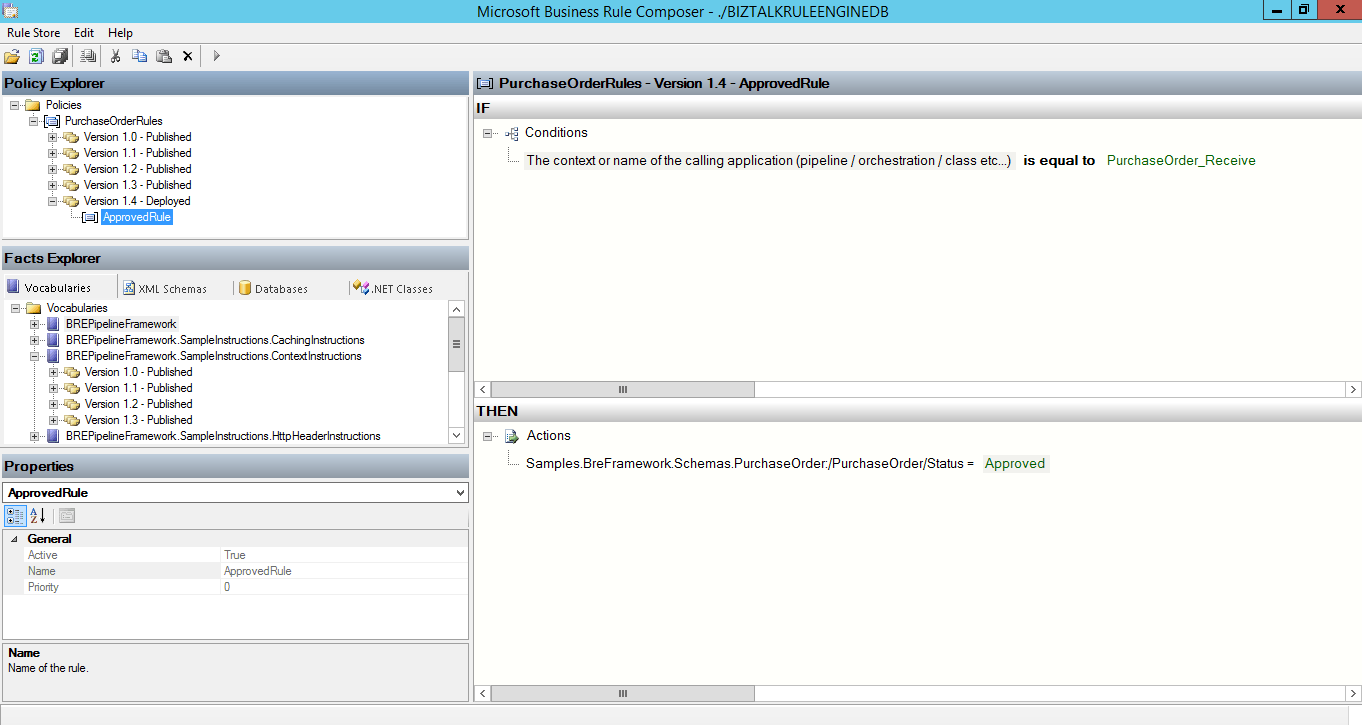Toggle Alphabetical sort in Properties panel
1362x725 pixels.
(38, 516)
